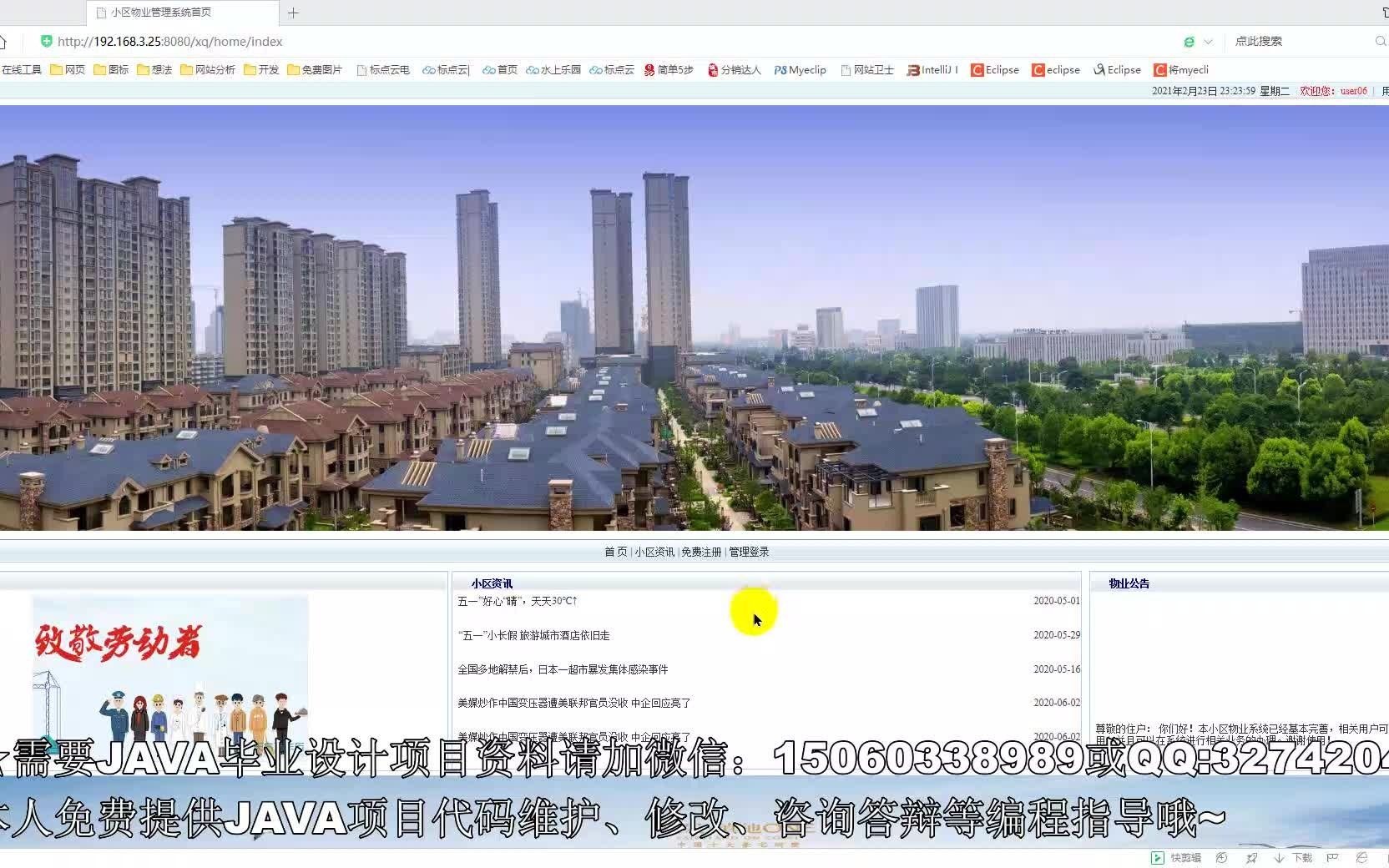Click the 分销达人 bookmark icon
This screenshot has width=1389, height=868.
click(712, 70)
